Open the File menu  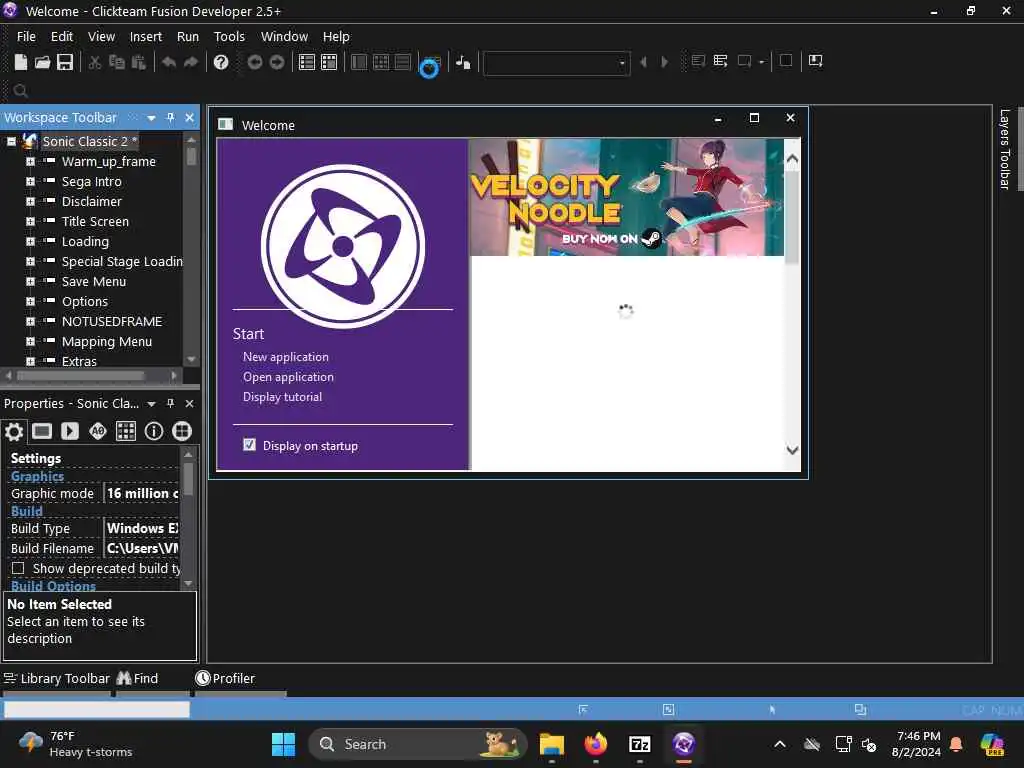tap(26, 37)
